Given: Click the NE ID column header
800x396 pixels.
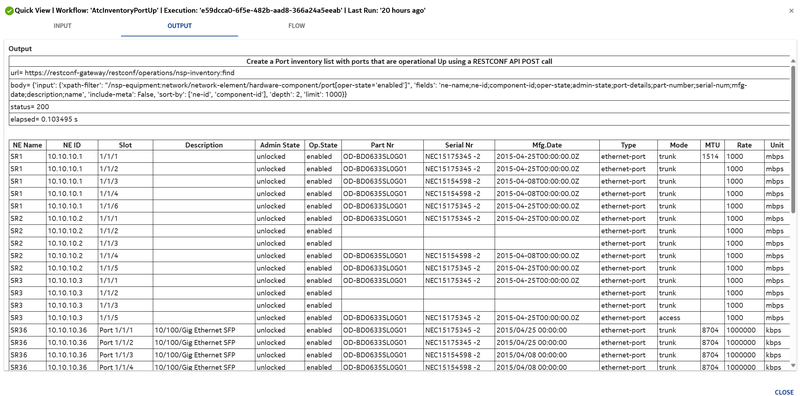Looking at the screenshot, I should 72,145.
